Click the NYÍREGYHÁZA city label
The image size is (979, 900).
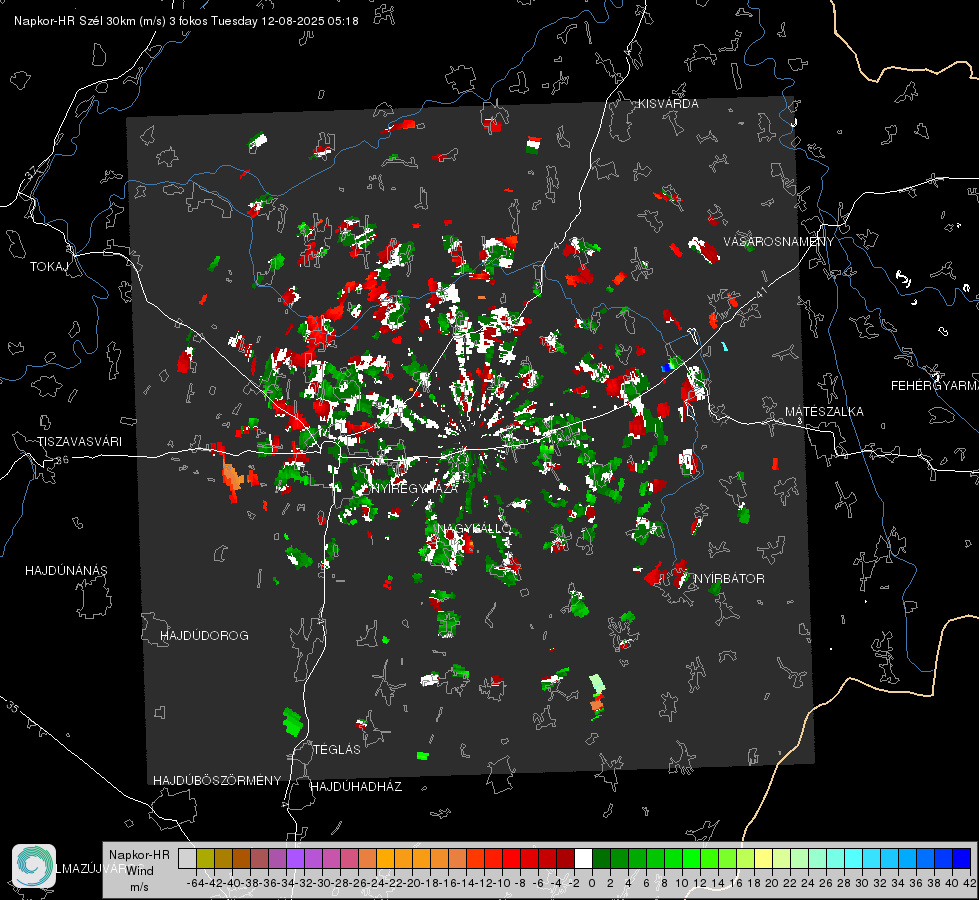pyautogui.click(x=415, y=488)
